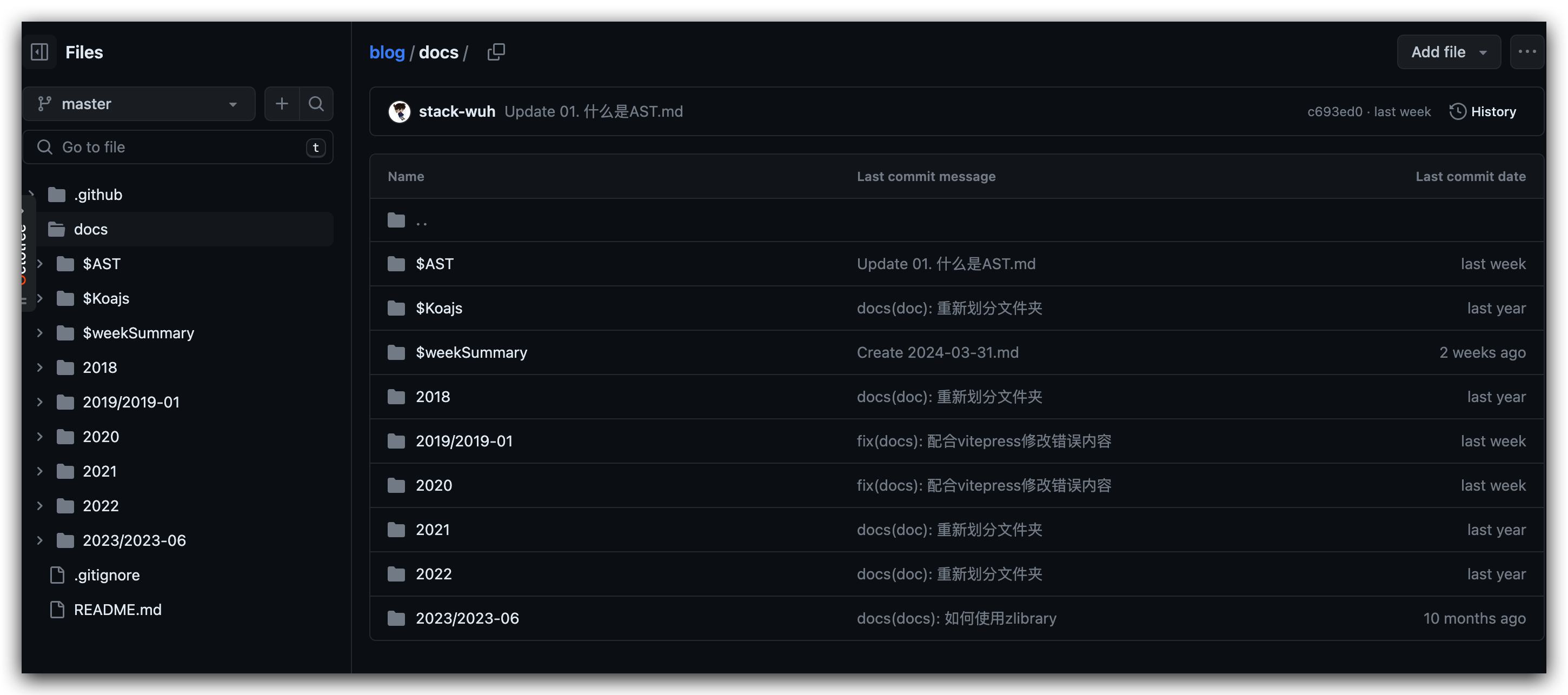Open the 2023/2023-06 folder in the table
Viewport: 1568px width, 695px height.
467,619
